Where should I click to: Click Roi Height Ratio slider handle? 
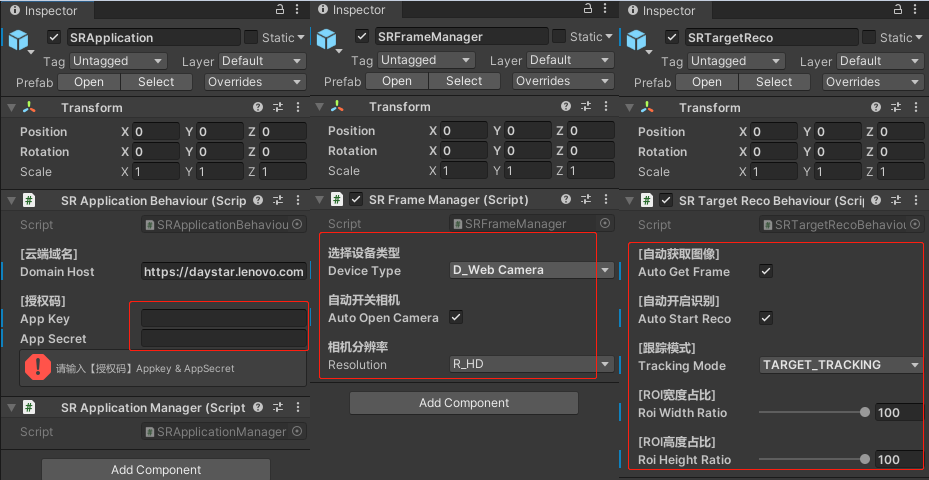coord(865,459)
